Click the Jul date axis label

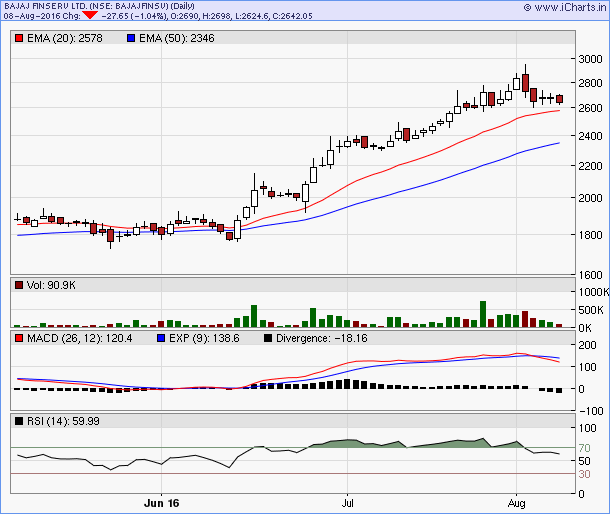point(347,503)
